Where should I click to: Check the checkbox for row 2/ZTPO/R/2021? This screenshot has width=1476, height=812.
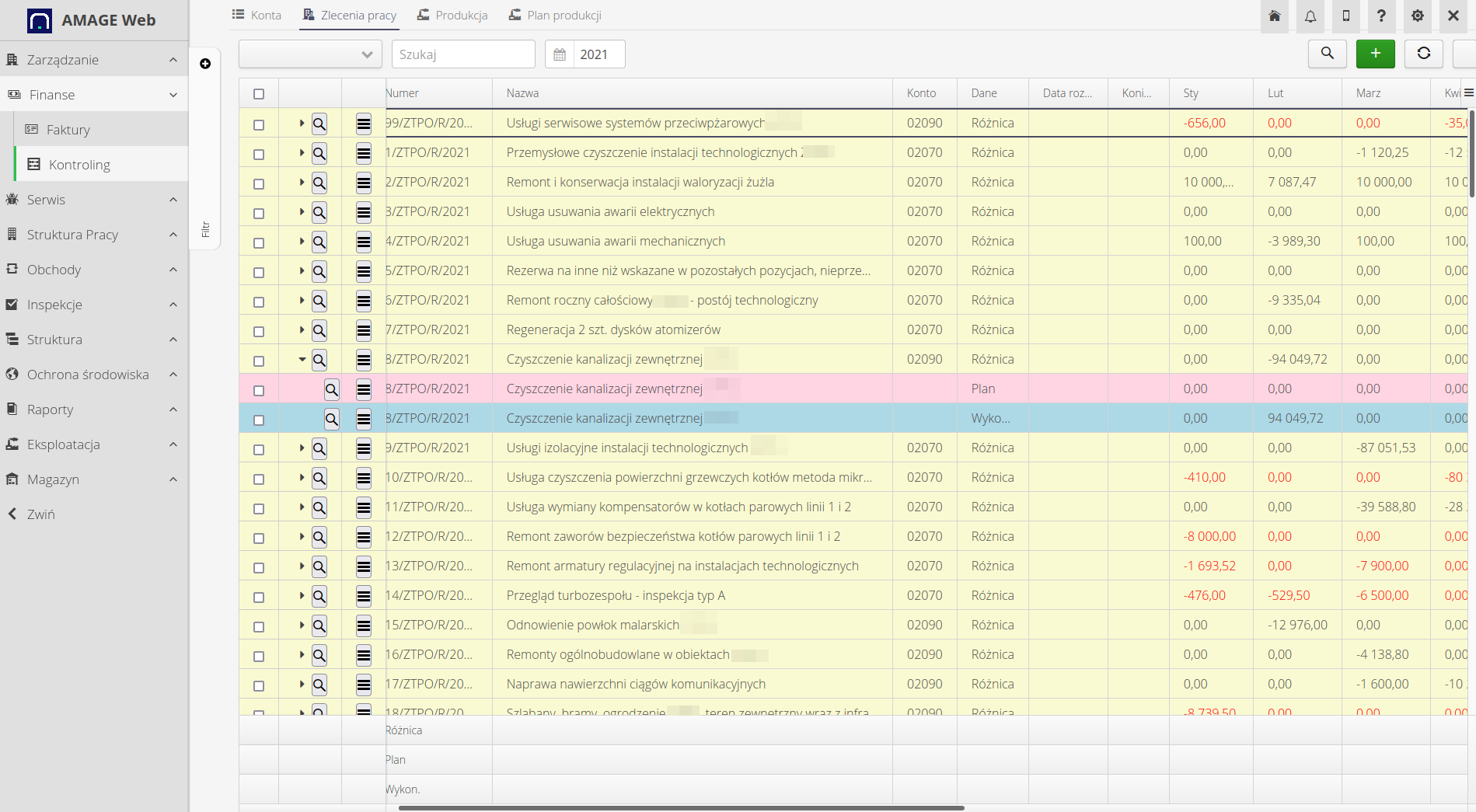click(258, 182)
